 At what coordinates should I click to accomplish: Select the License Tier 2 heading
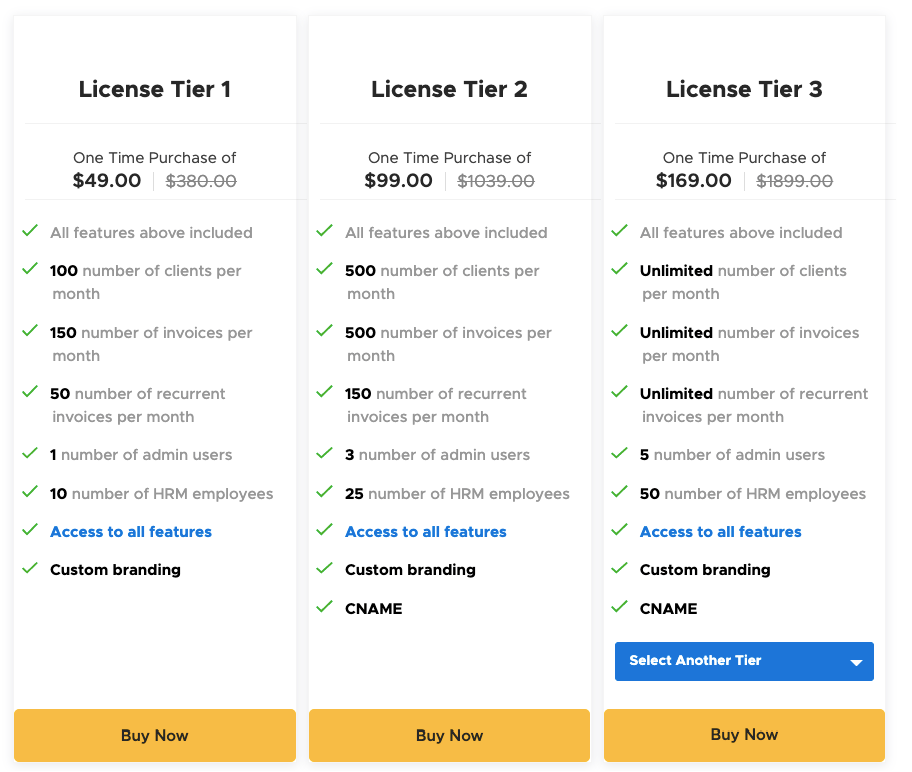tap(450, 89)
